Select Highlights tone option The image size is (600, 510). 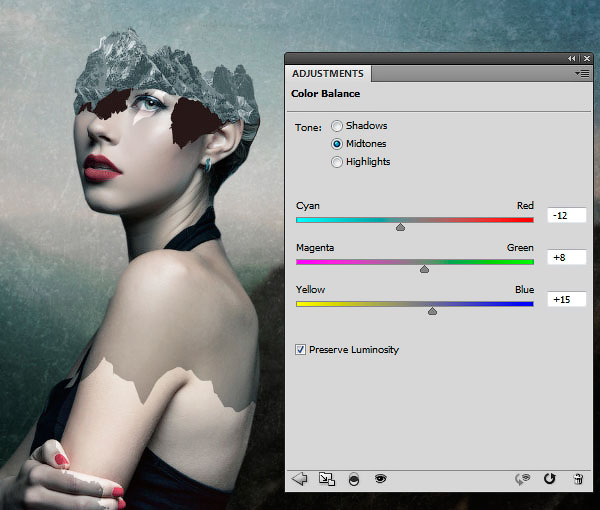tap(337, 162)
